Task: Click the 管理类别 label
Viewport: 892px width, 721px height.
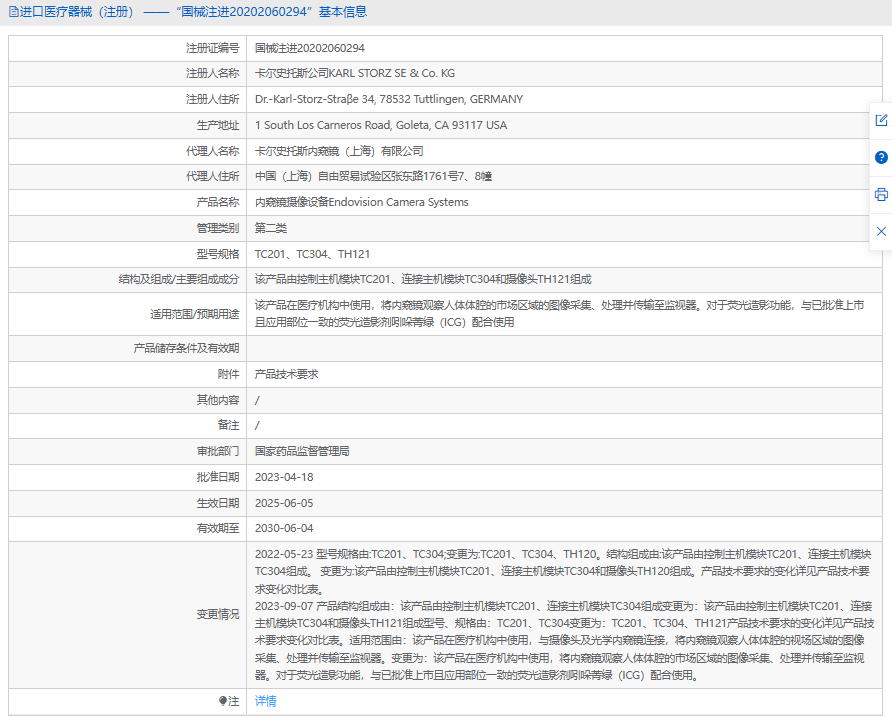Action: coord(218,228)
